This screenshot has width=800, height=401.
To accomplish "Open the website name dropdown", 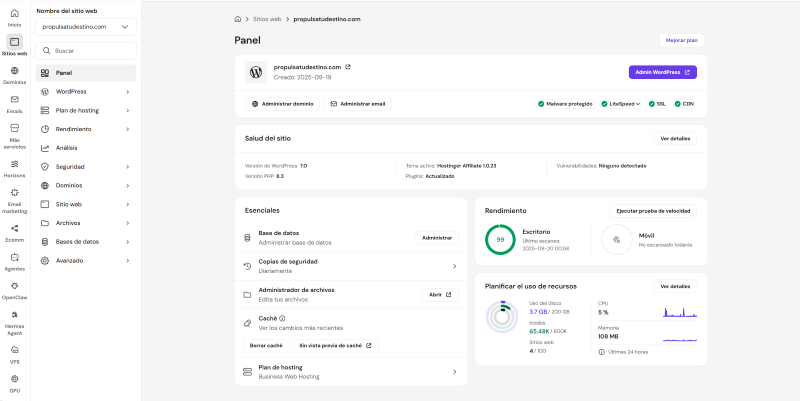I will pos(86,27).
